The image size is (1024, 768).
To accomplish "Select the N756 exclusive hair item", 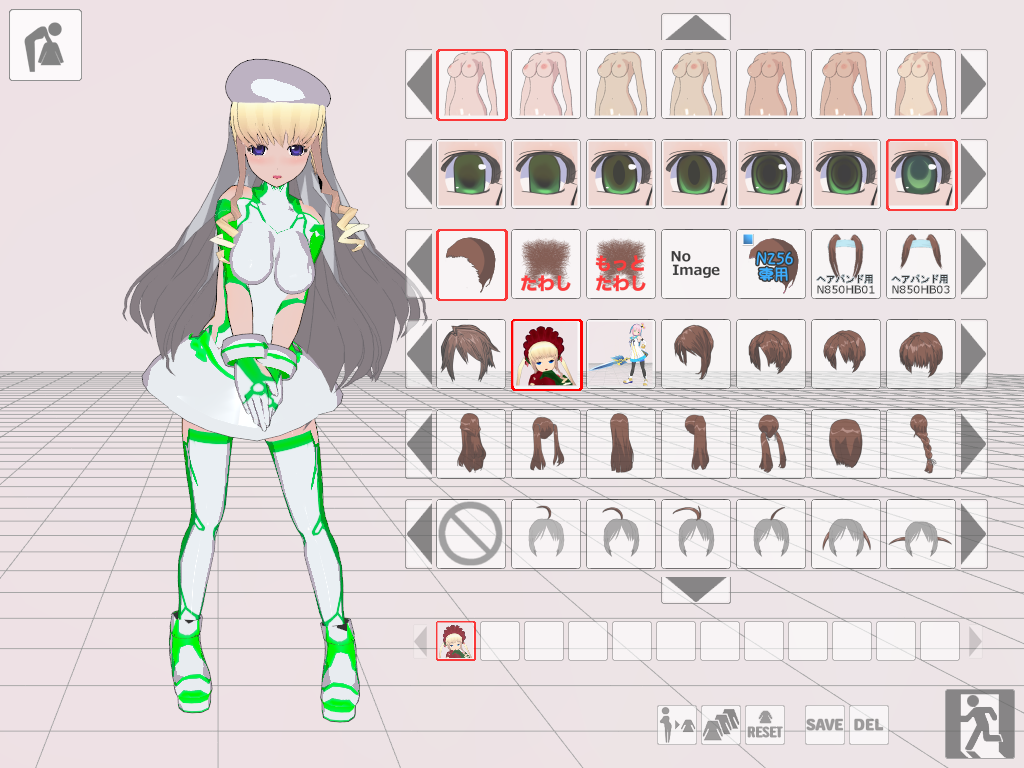I will tap(771, 264).
